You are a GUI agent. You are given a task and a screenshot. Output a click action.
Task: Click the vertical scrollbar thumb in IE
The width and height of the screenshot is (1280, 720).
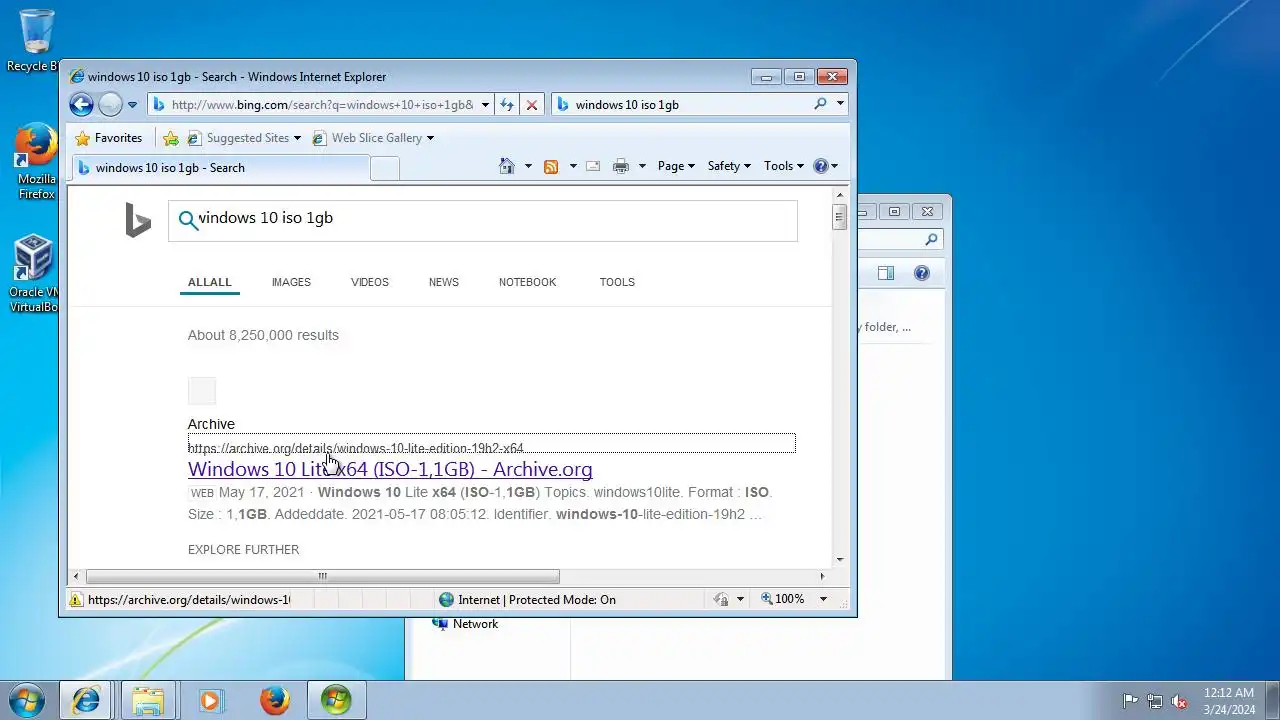[x=840, y=217]
